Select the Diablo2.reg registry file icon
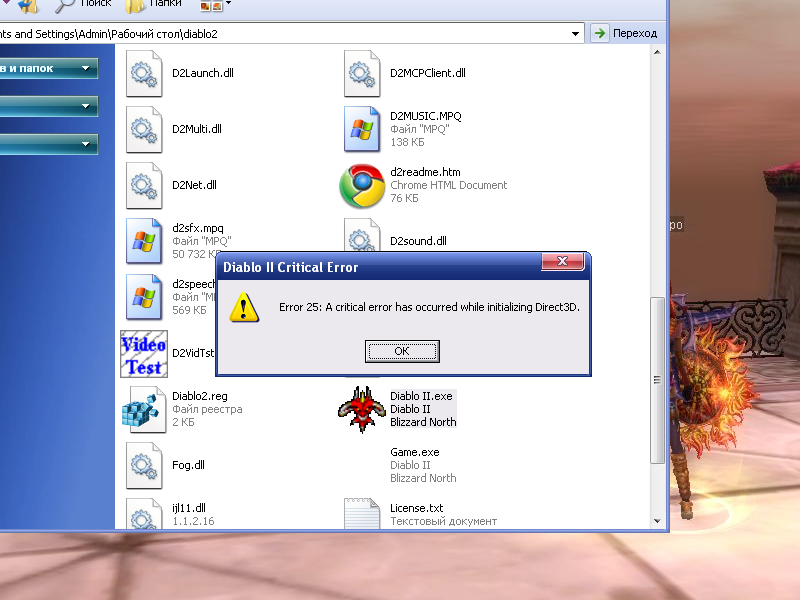The height and width of the screenshot is (600, 800). (x=144, y=410)
